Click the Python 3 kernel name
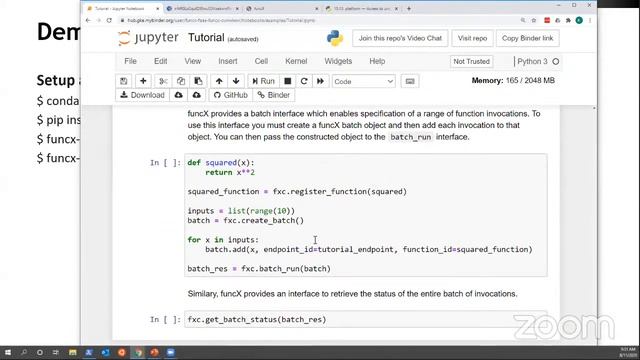 [x=532, y=62]
